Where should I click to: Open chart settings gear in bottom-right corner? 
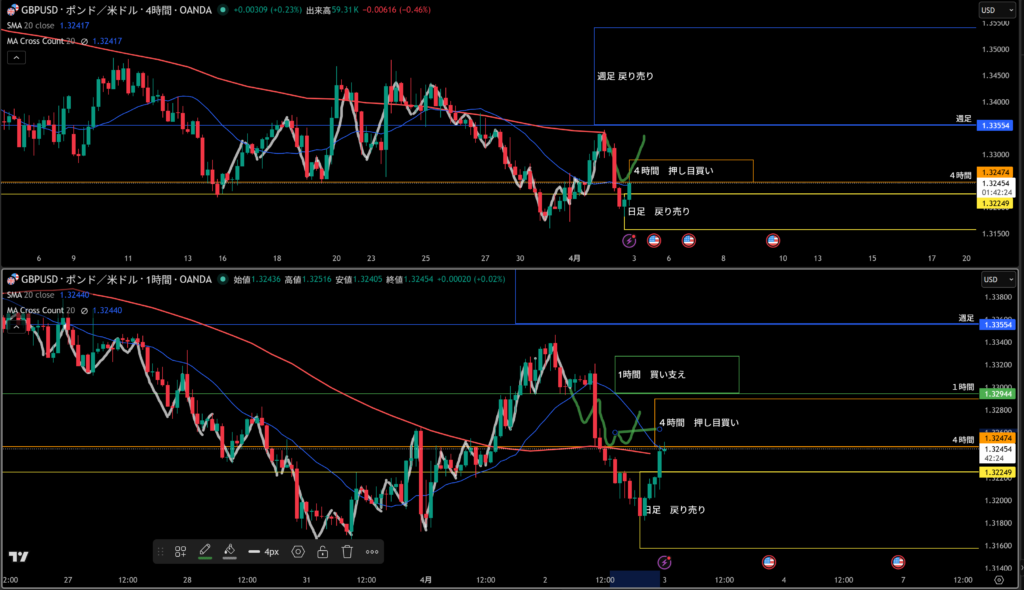click(x=998, y=579)
